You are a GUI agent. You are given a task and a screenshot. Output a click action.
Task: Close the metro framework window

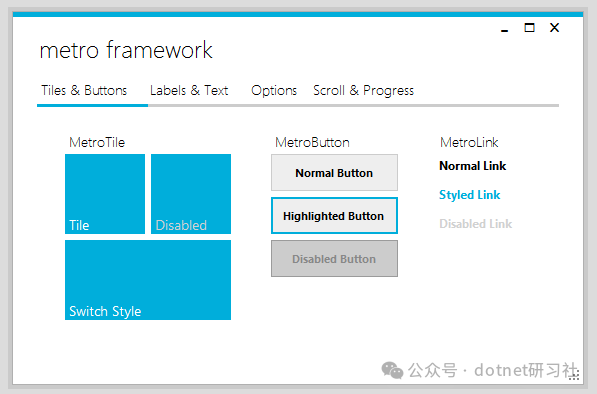click(554, 27)
